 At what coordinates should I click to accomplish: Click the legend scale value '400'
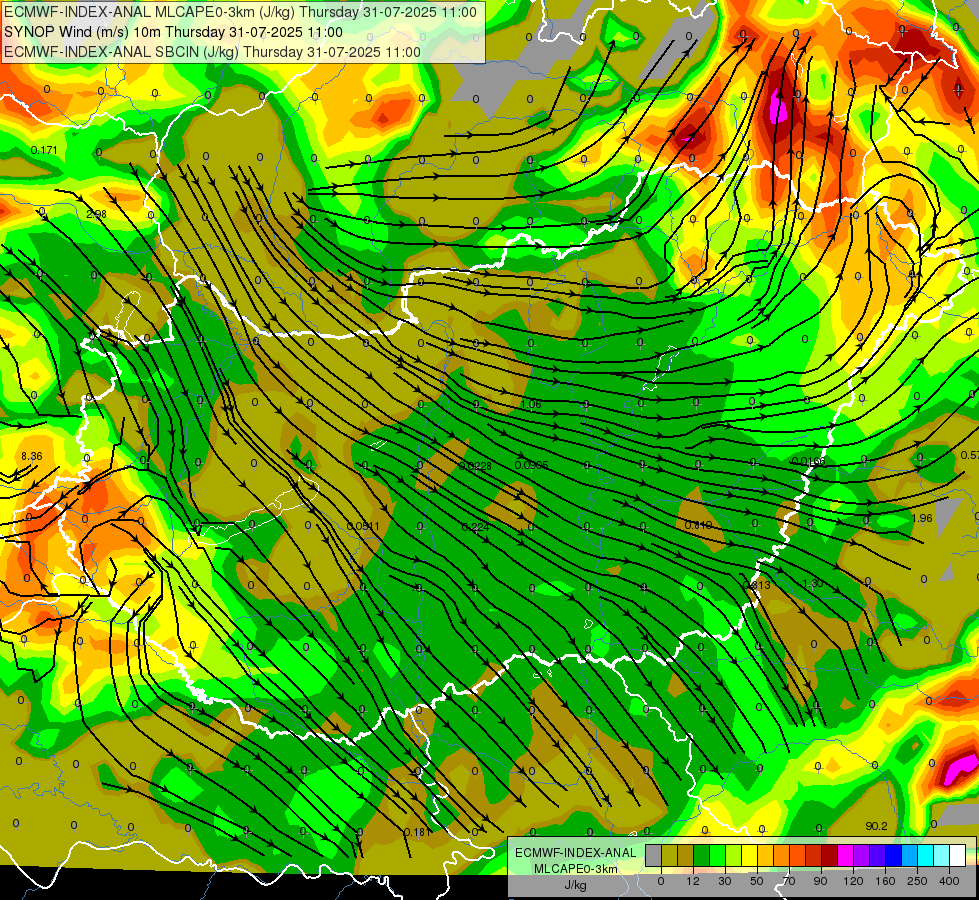pos(949,881)
